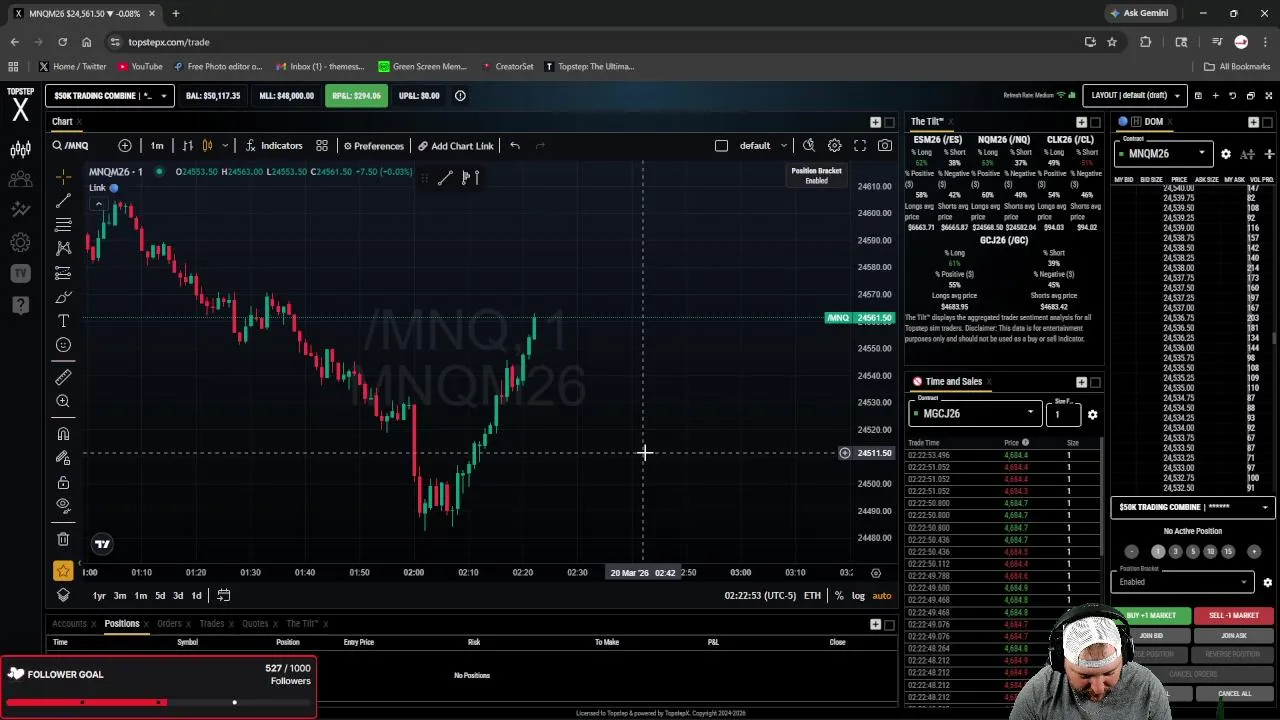Open the info icon beside UP&L
This screenshot has width=1280, height=720.
click(x=460, y=96)
